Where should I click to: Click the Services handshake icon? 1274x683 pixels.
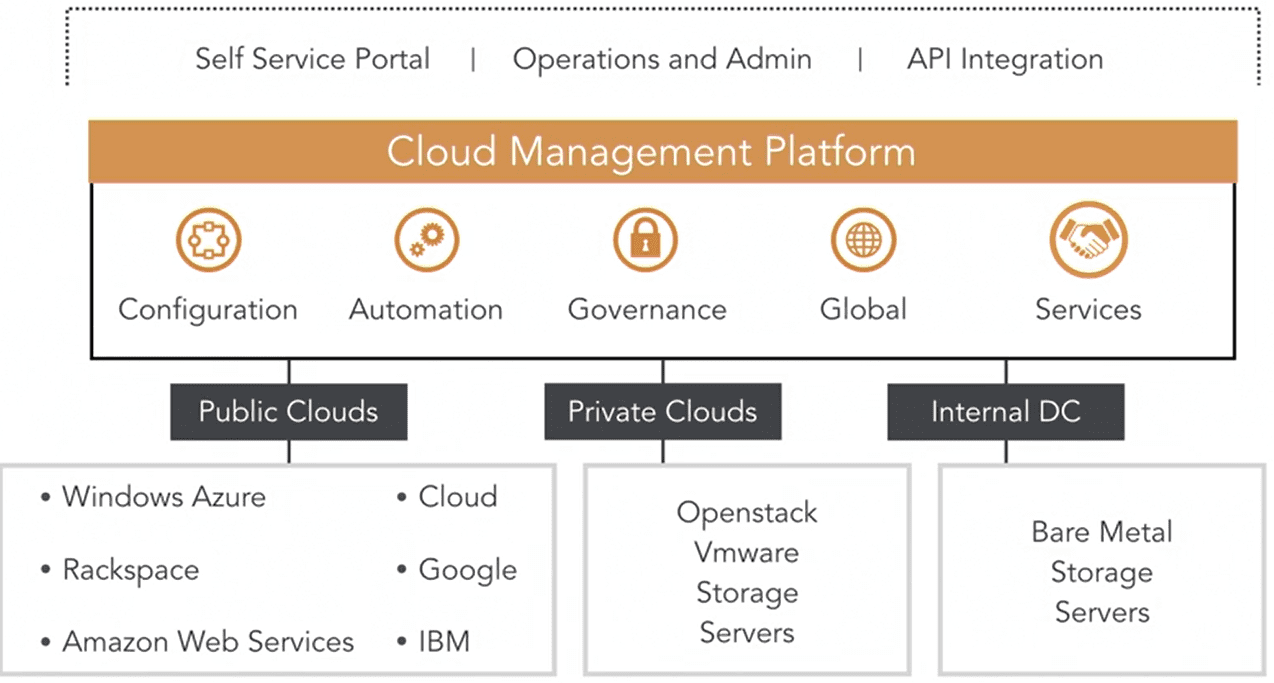1088,240
